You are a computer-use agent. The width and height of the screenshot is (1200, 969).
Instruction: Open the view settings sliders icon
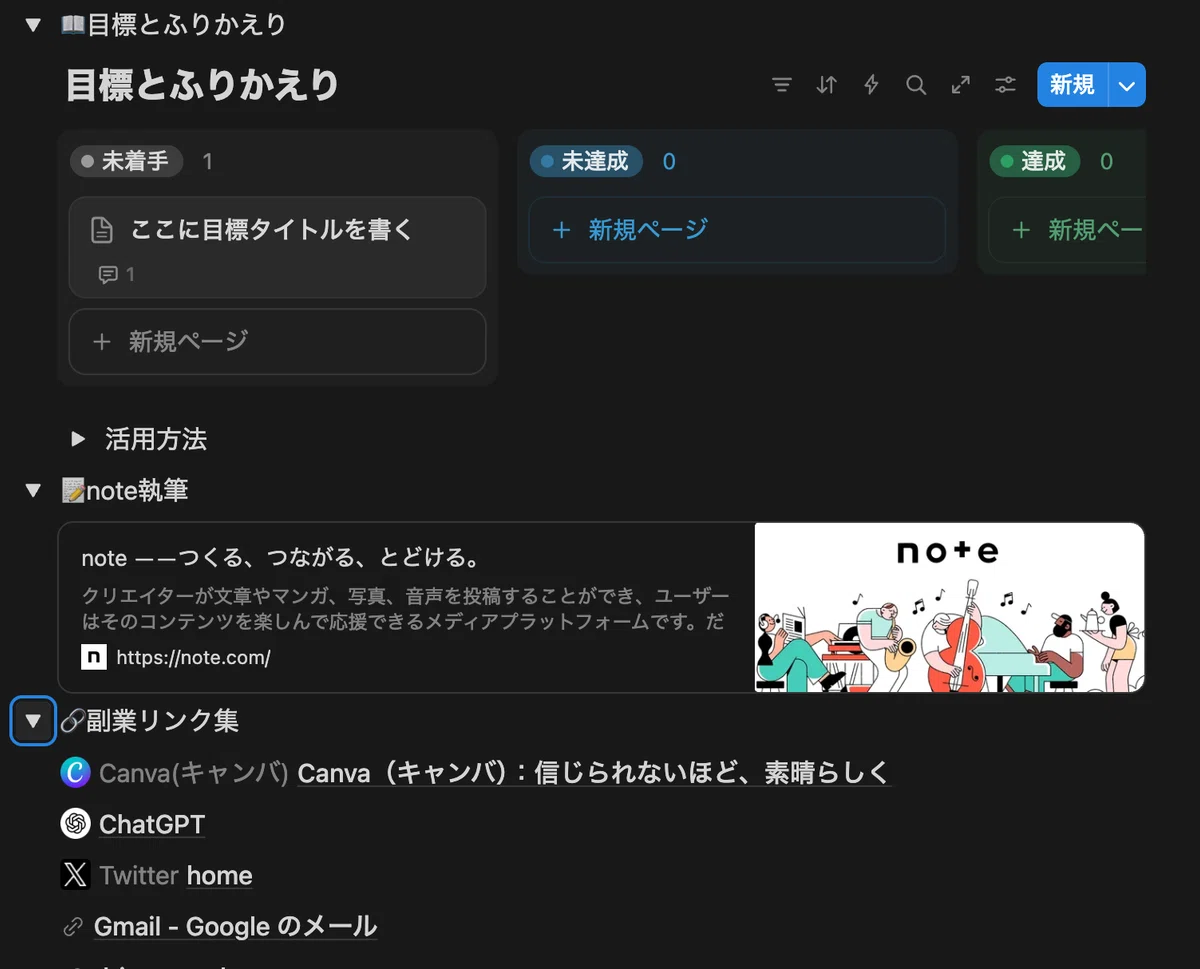[x=1005, y=86]
